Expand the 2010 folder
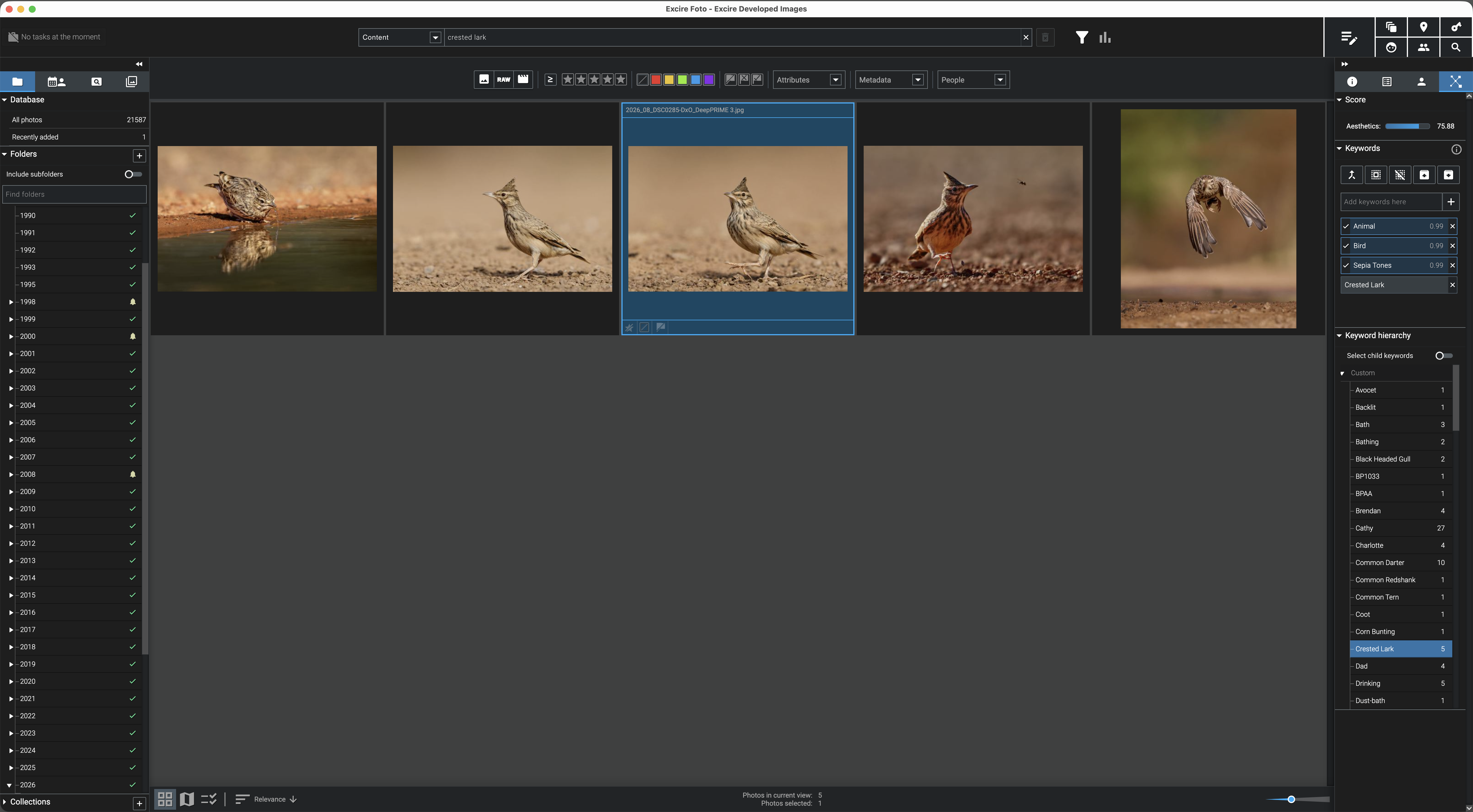 (x=11, y=509)
